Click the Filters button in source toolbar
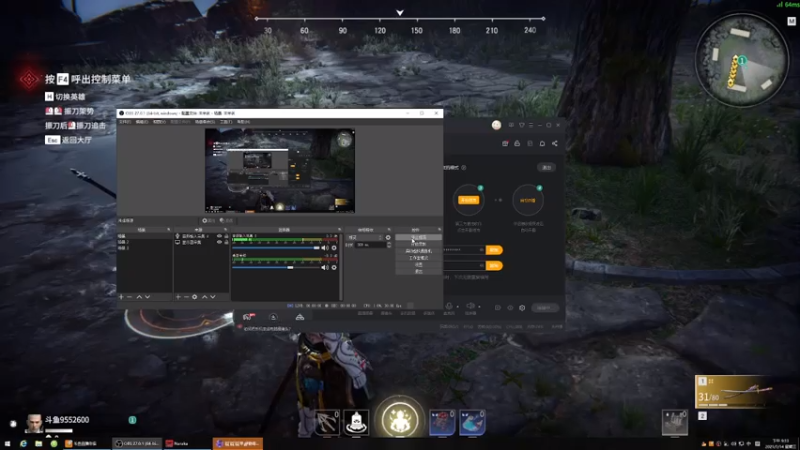 point(226,220)
